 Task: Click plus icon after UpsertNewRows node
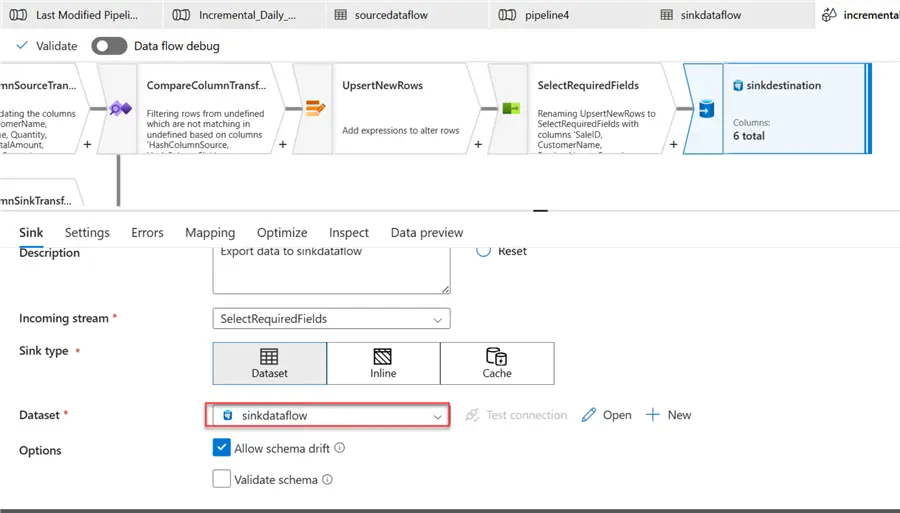[478, 145]
